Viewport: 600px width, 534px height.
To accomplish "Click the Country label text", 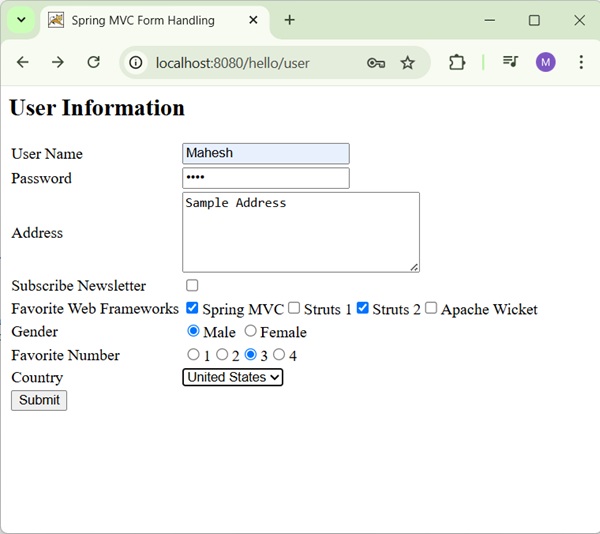I will (37, 378).
